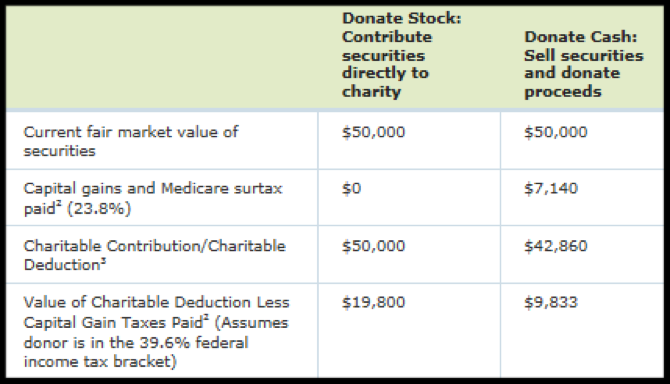The height and width of the screenshot is (384, 670).
Task: Click the Donate Cash column header
Action: [x=584, y=64]
